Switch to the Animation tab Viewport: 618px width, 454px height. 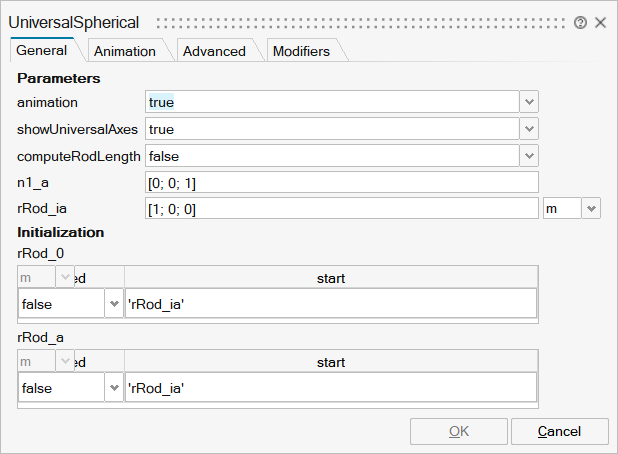click(x=124, y=51)
